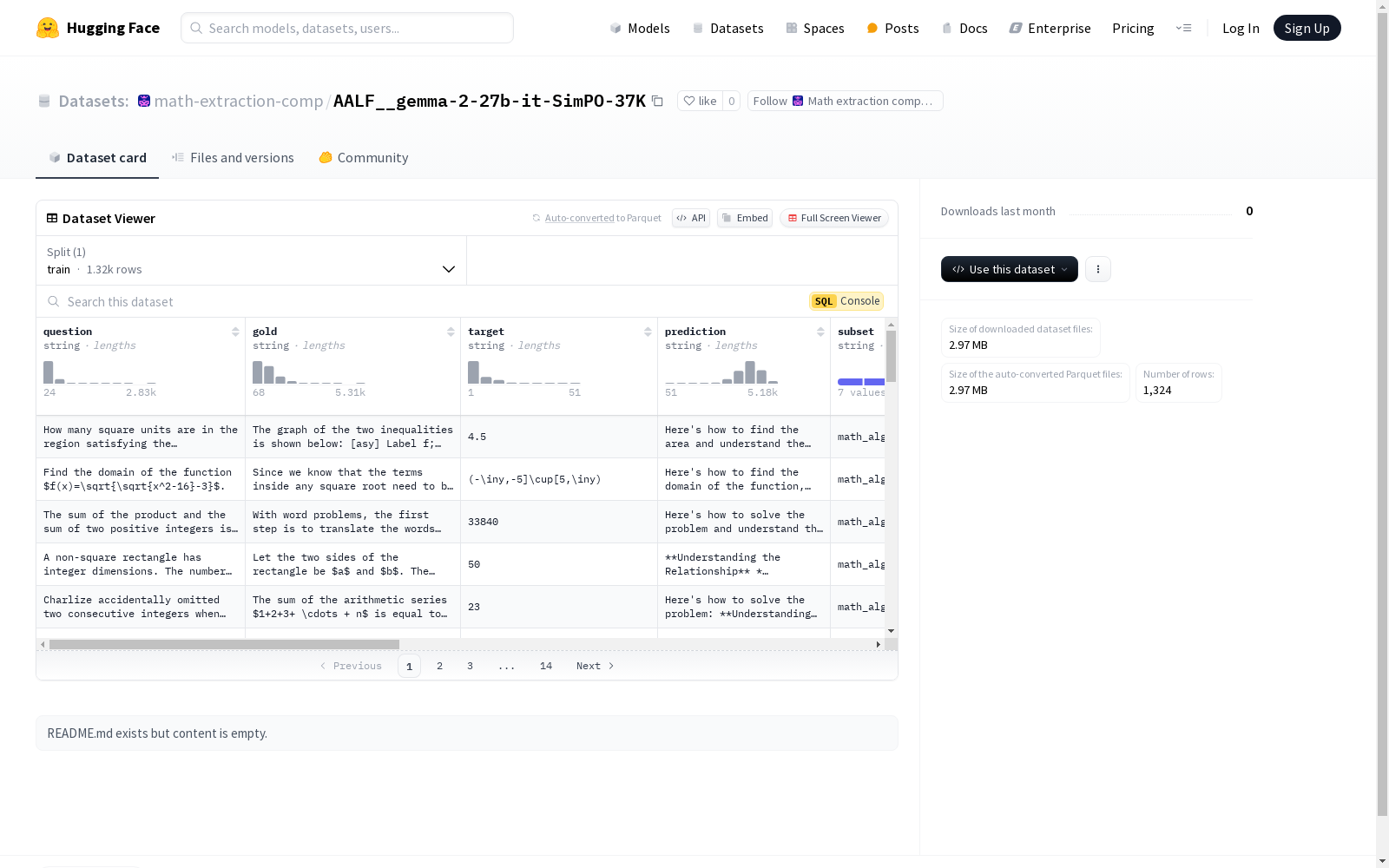This screenshot has height=868, width=1389.
Task: Open Docs in the top navigation
Action: (964, 28)
